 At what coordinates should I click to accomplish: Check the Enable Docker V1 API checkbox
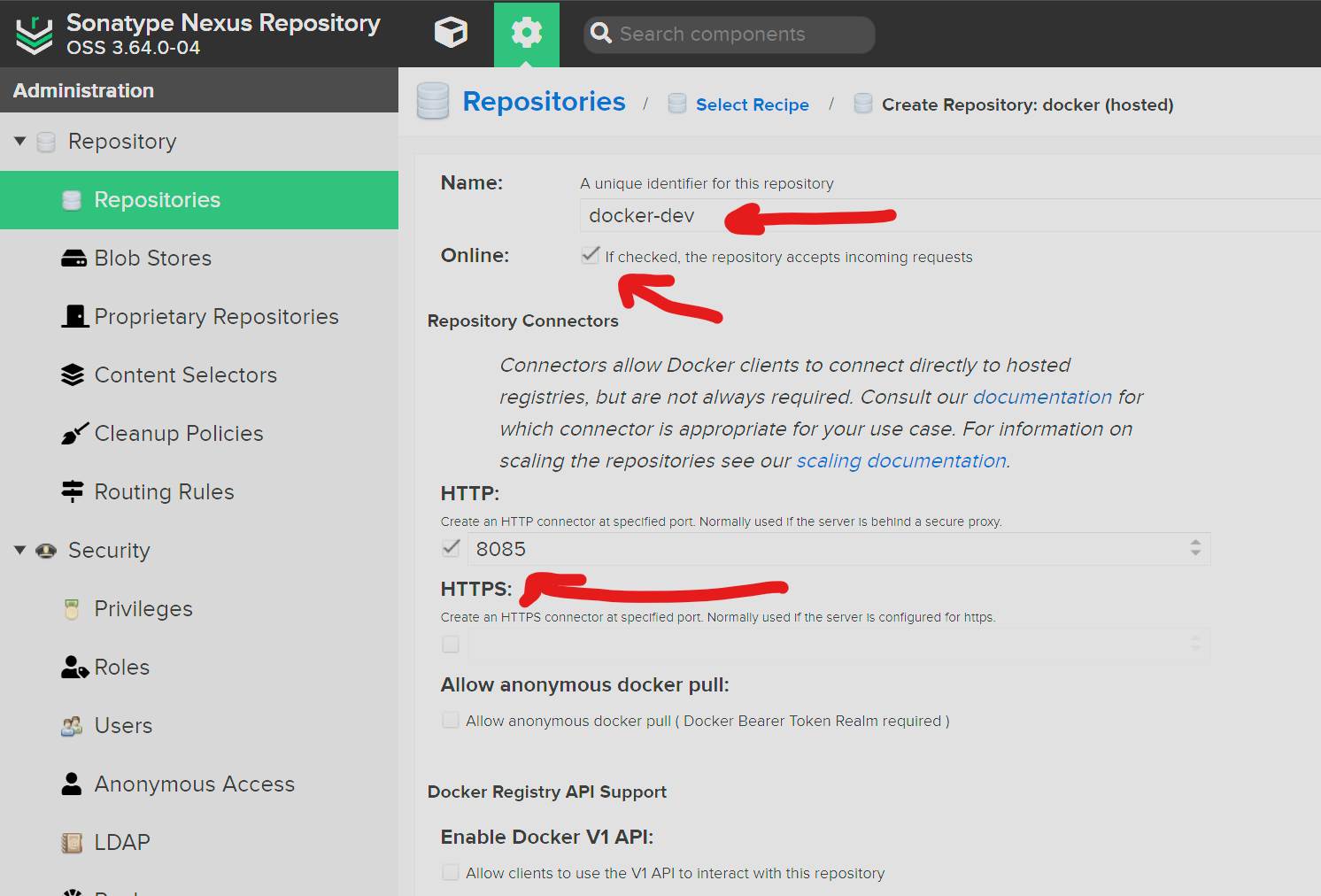click(451, 872)
